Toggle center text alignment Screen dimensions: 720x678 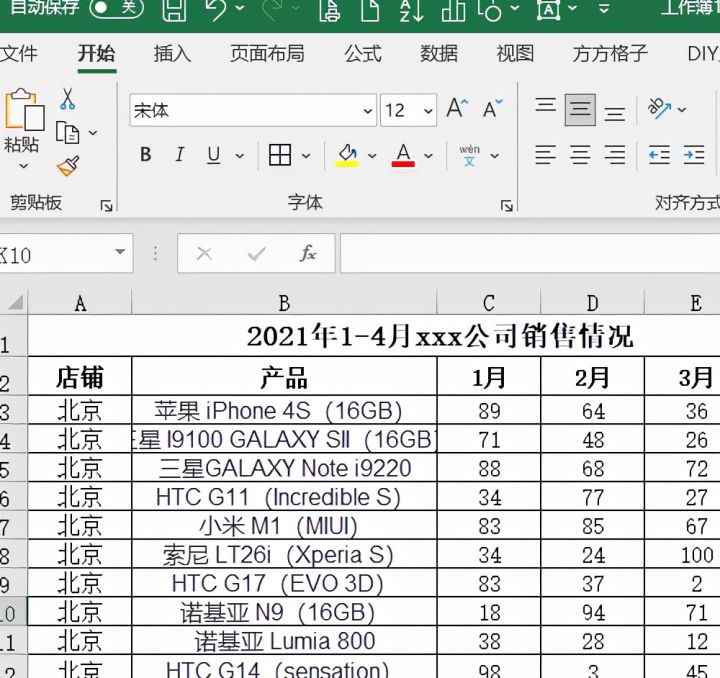point(580,155)
